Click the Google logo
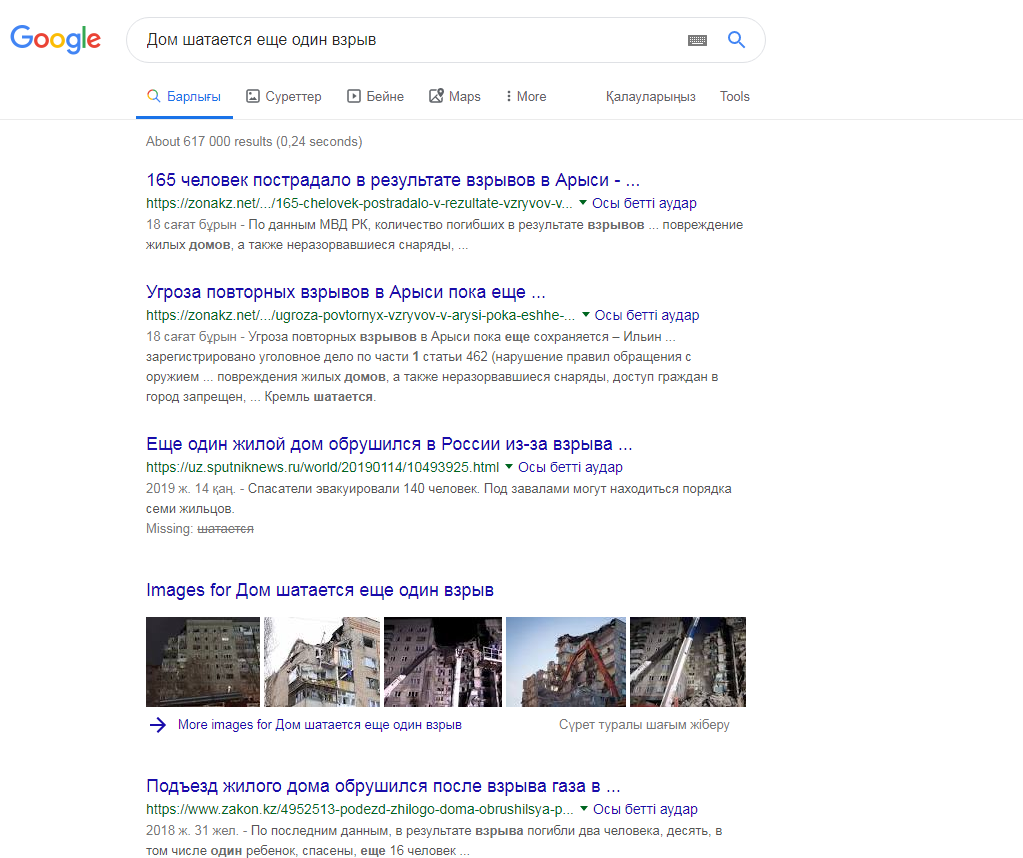Screen dimensions: 1023x858 (55, 40)
